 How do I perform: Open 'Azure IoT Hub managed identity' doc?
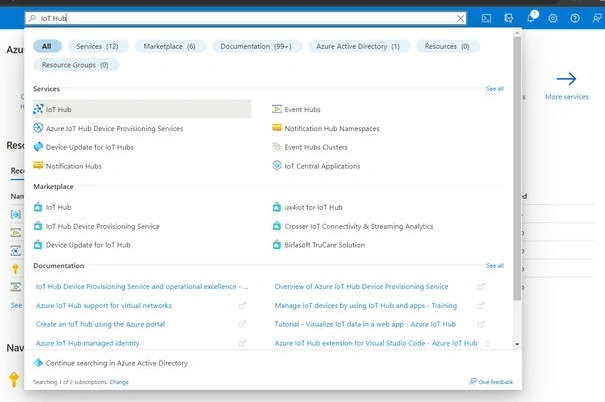point(88,343)
